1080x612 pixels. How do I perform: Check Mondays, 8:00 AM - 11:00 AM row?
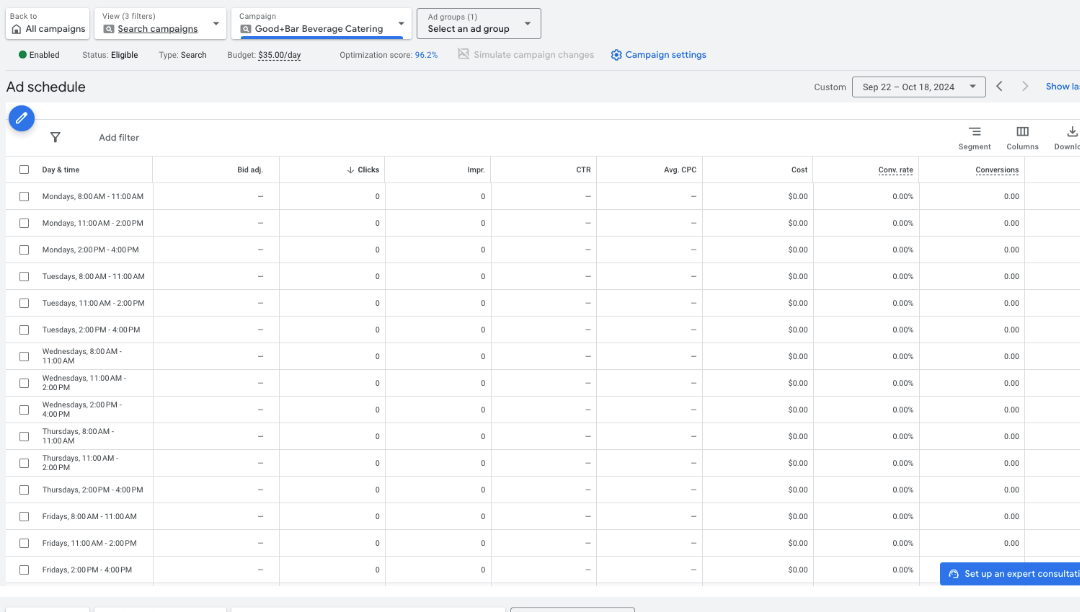pyautogui.click(x=24, y=196)
